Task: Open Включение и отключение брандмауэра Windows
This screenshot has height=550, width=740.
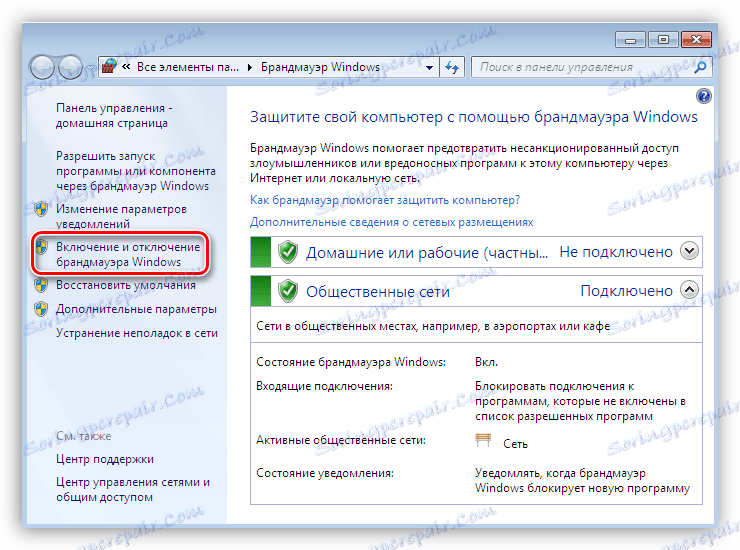Action: (128, 254)
